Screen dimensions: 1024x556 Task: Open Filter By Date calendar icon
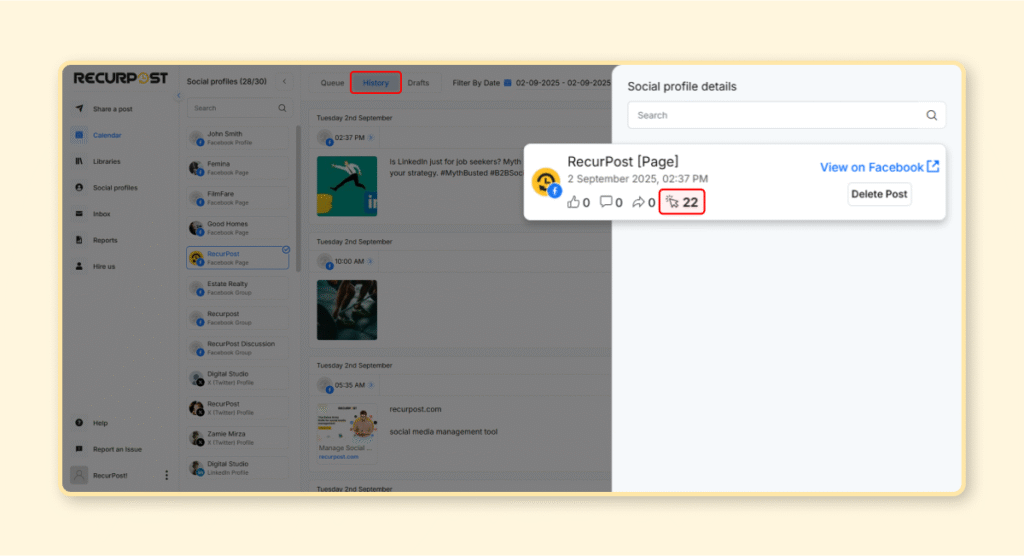(507, 83)
